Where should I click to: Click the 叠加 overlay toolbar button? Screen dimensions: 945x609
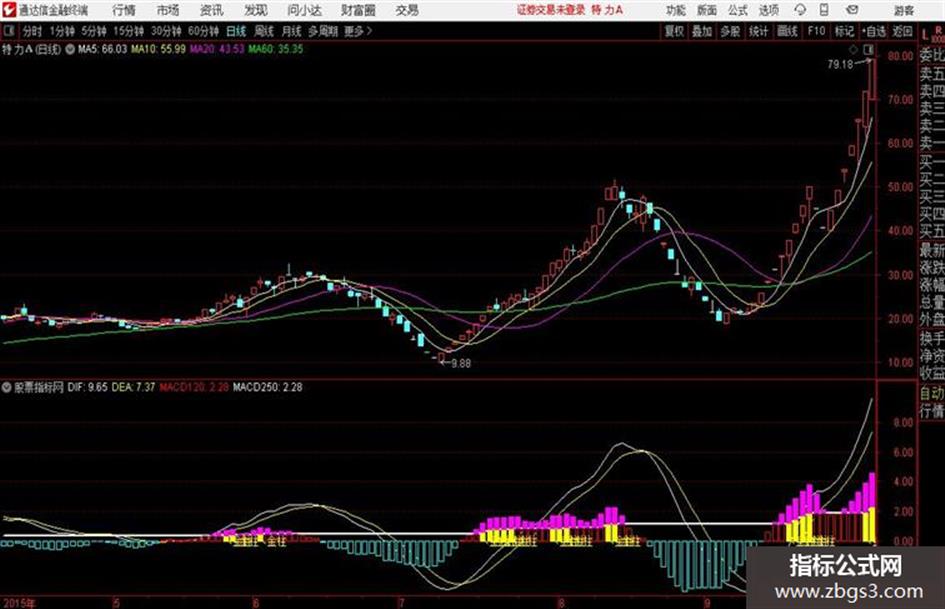(702, 31)
